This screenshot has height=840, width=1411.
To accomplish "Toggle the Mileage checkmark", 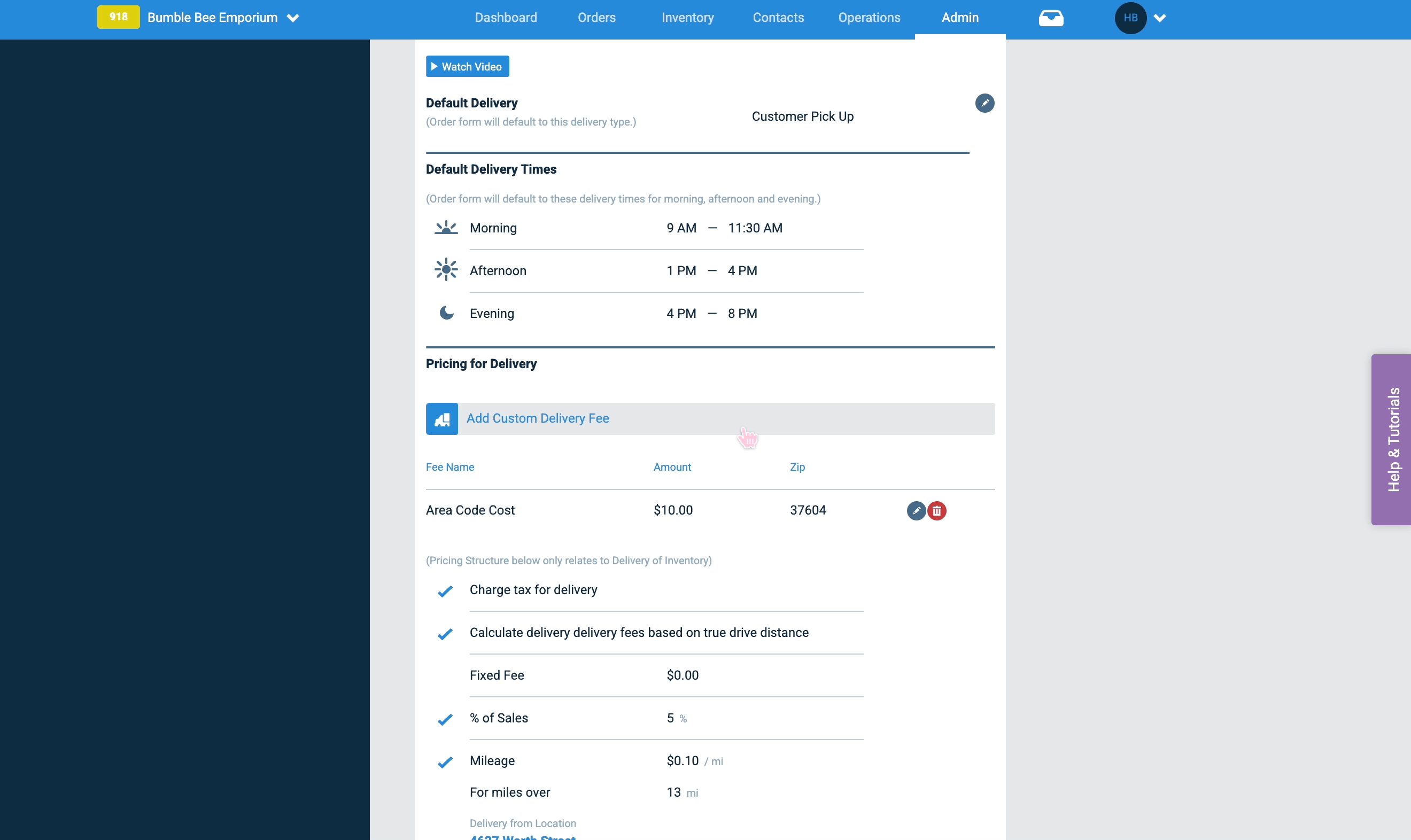I will (x=445, y=762).
